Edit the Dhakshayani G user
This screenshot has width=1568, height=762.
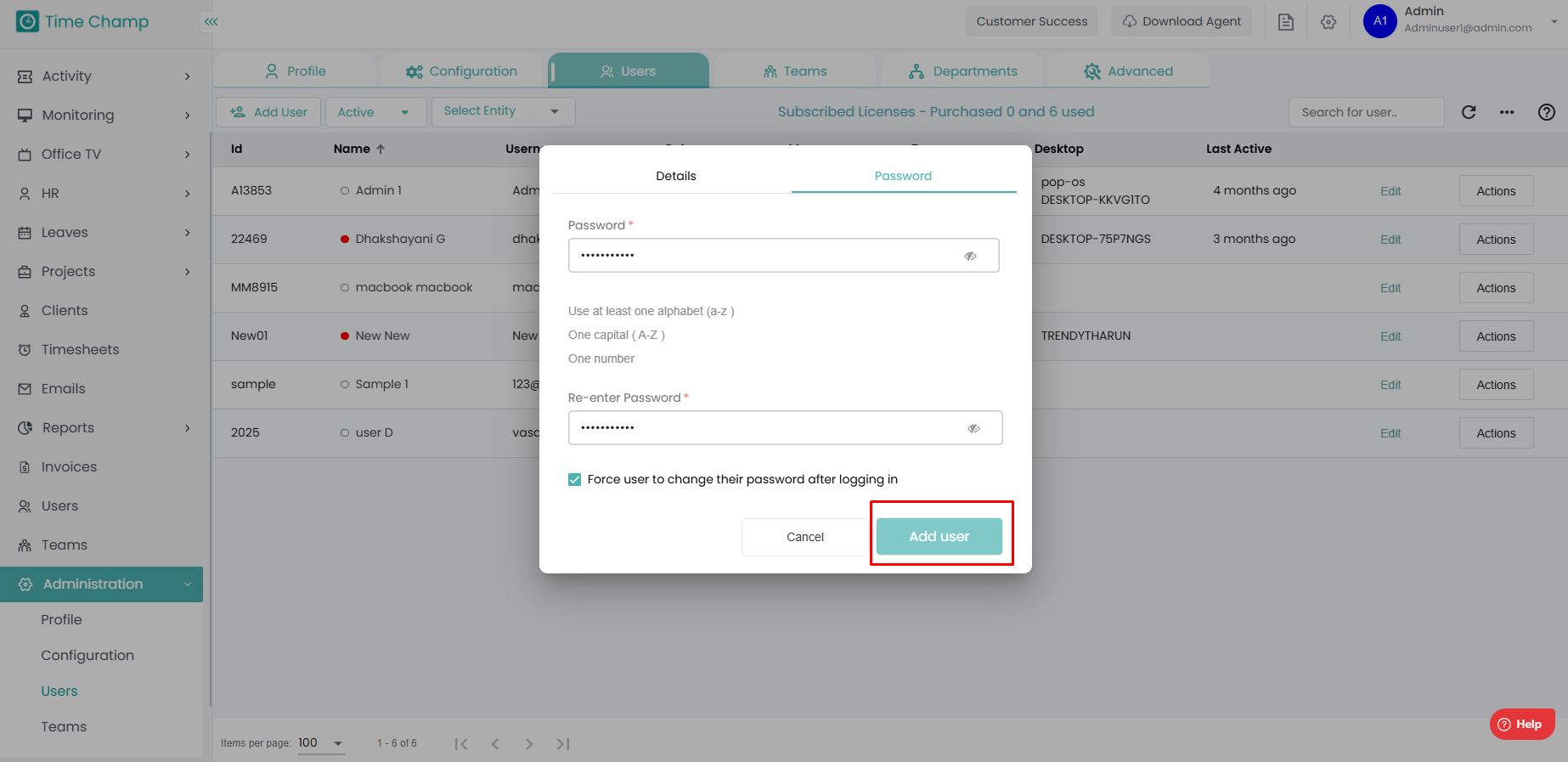pos(1390,240)
